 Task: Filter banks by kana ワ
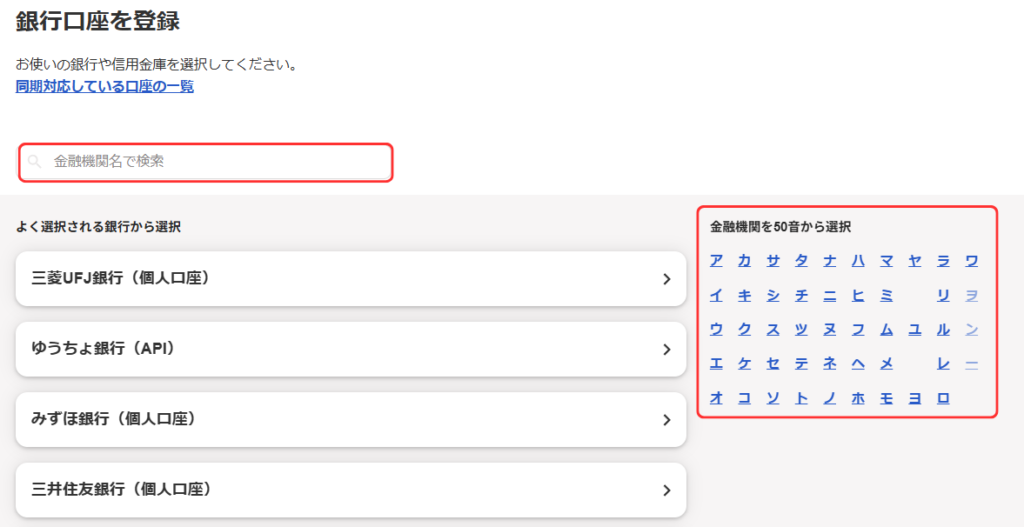[x=971, y=261]
